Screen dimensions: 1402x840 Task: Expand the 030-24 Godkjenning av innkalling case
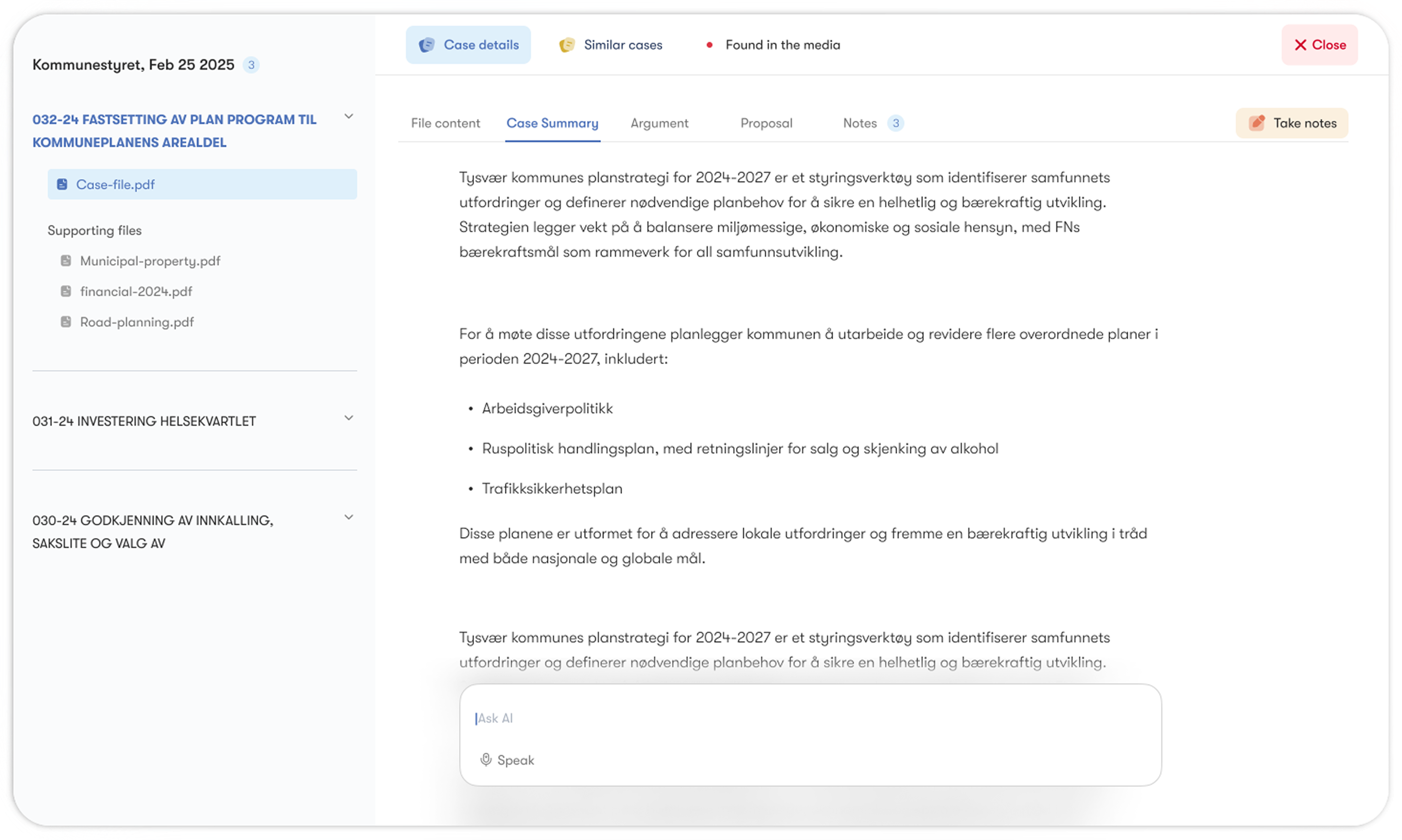click(x=349, y=517)
